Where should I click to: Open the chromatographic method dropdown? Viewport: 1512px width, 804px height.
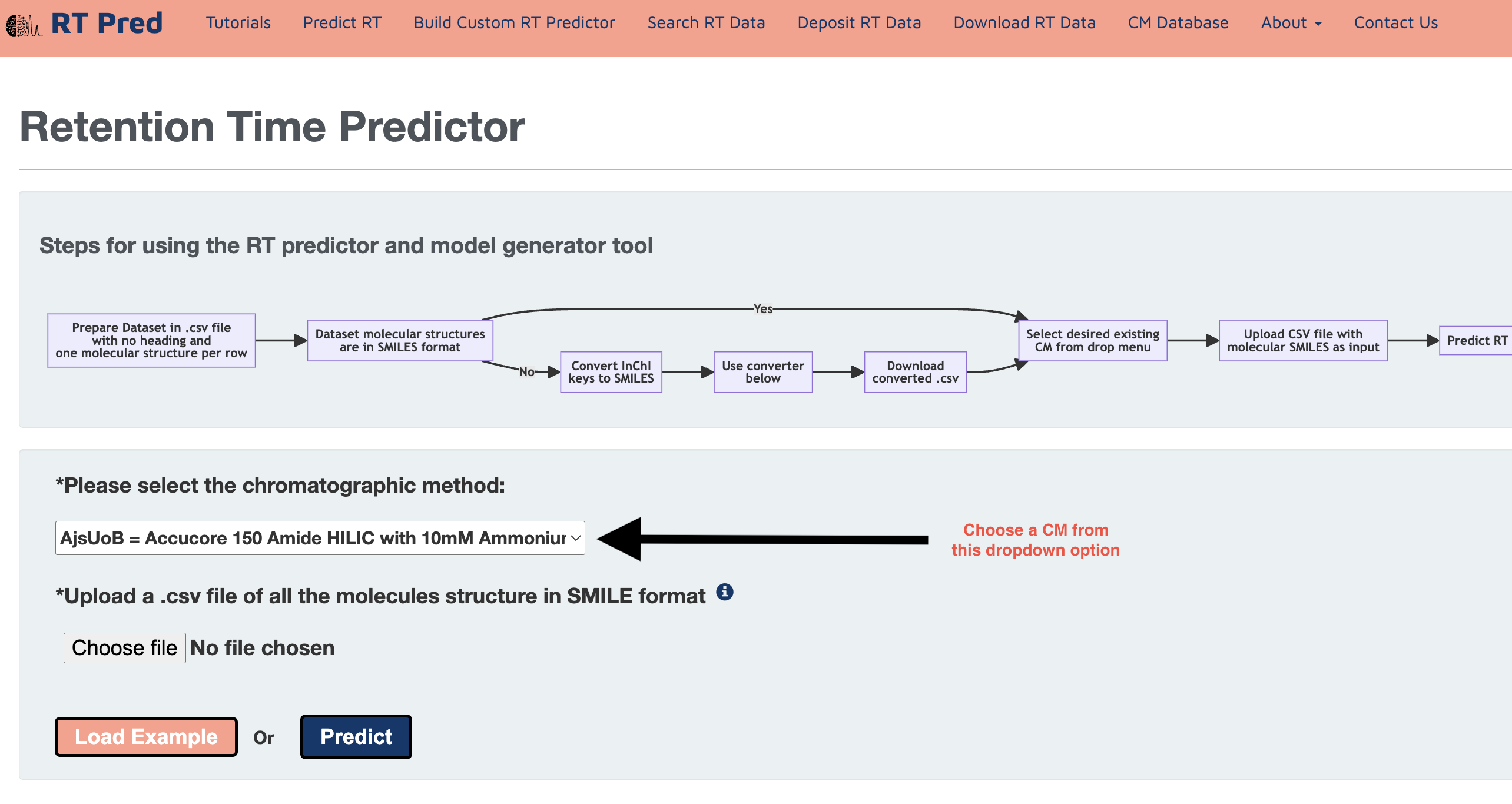click(320, 538)
